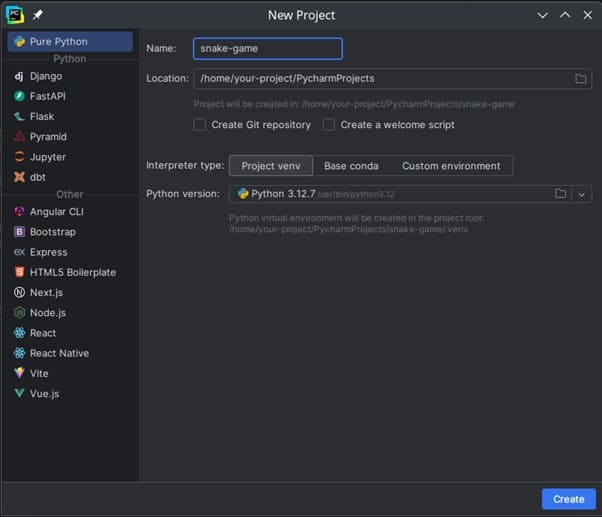The height and width of the screenshot is (517, 602).
Task: Select the Django project type icon
Action: click(x=19, y=76)
